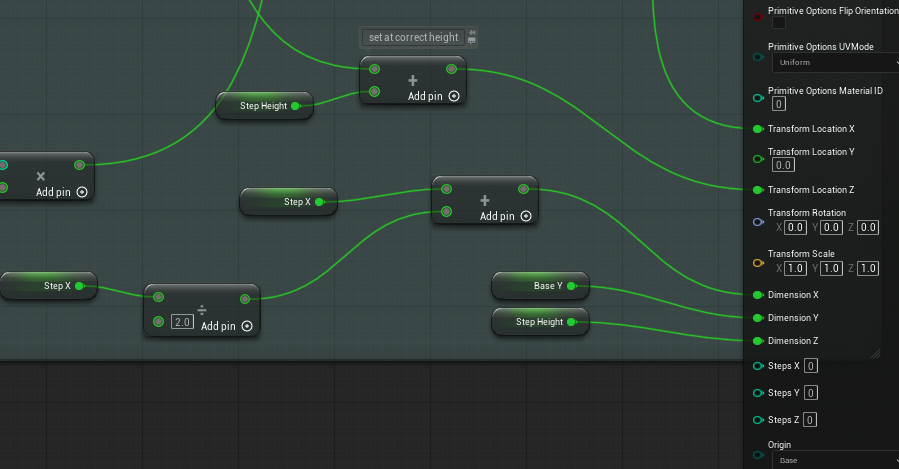Click the Dimension X input pin
899x469 pixels.
pos(758,295)
